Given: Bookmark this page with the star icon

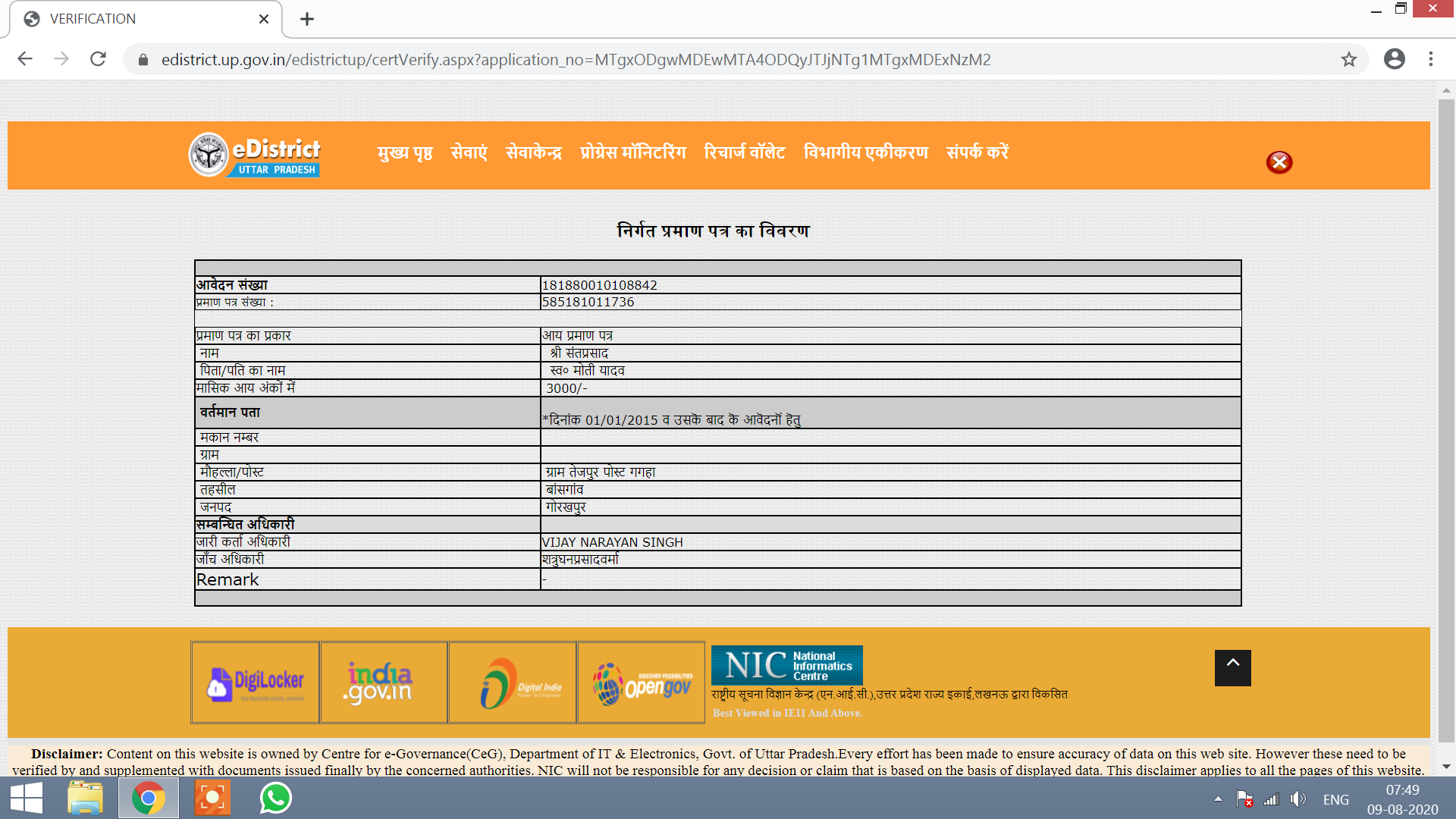Looking at the screenshot, I should 1348,59.
